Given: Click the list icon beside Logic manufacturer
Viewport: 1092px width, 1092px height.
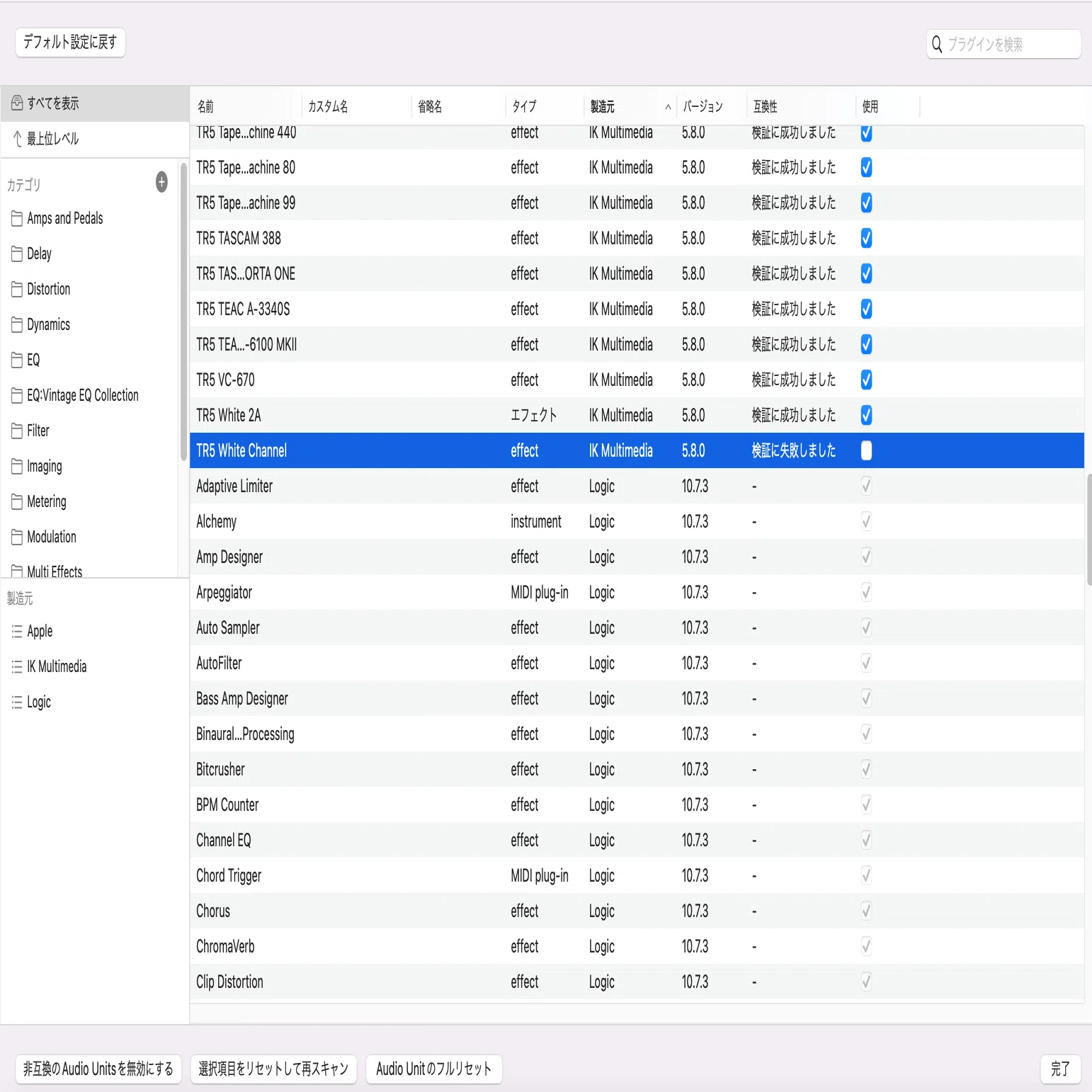Looking at the screenshot, I should (x=17, y=703).
